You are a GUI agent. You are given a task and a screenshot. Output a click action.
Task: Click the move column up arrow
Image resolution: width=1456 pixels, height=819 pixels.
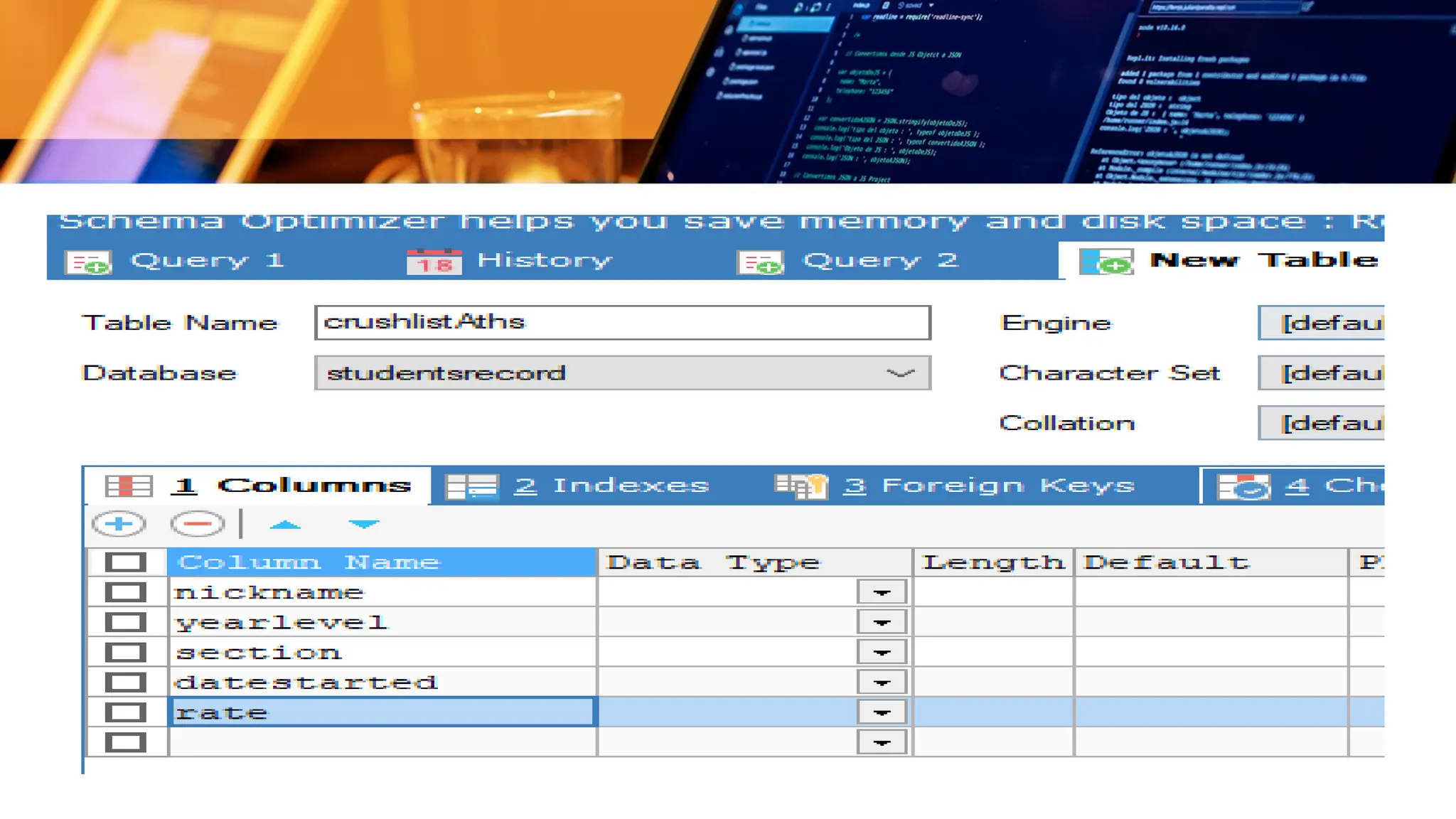coord(285,525)
